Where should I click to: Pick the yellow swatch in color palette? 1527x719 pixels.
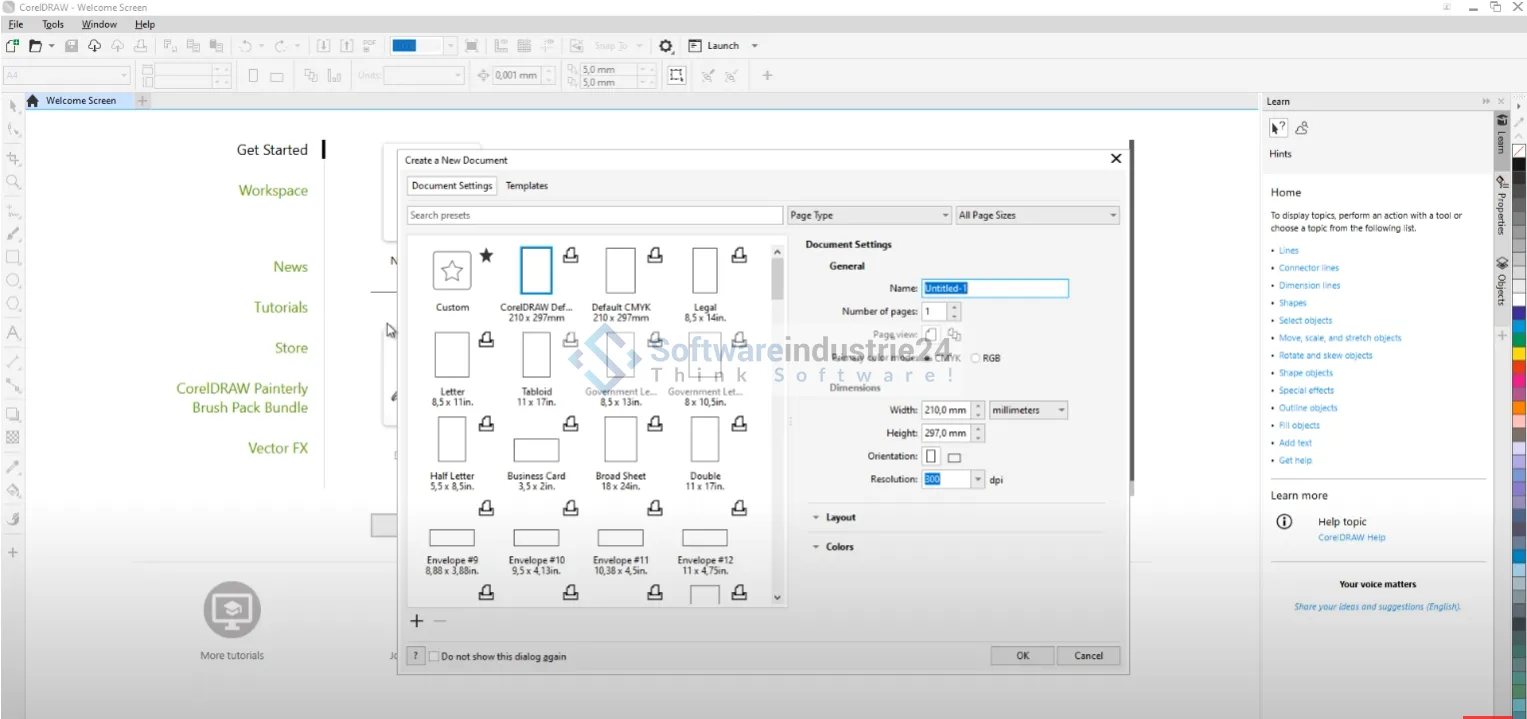pos(1518,353)
